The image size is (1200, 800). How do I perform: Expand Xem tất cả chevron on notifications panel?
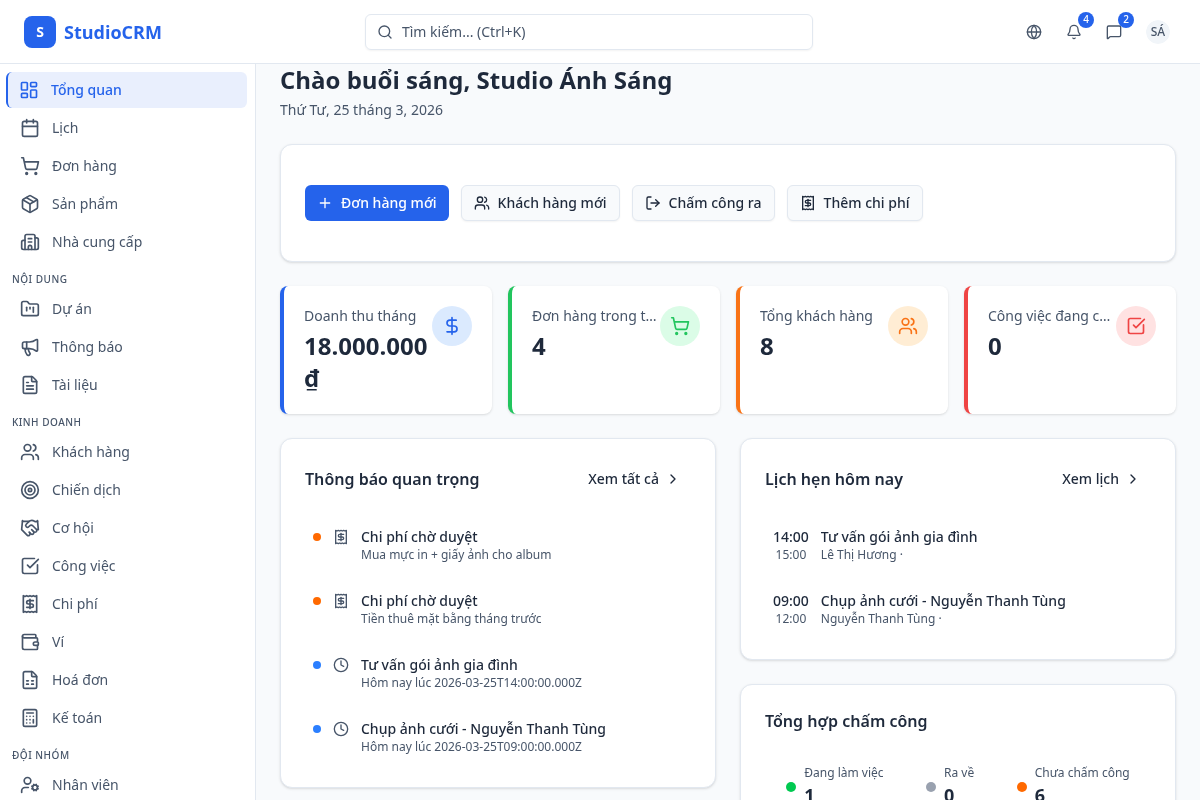tap(673, 479)
